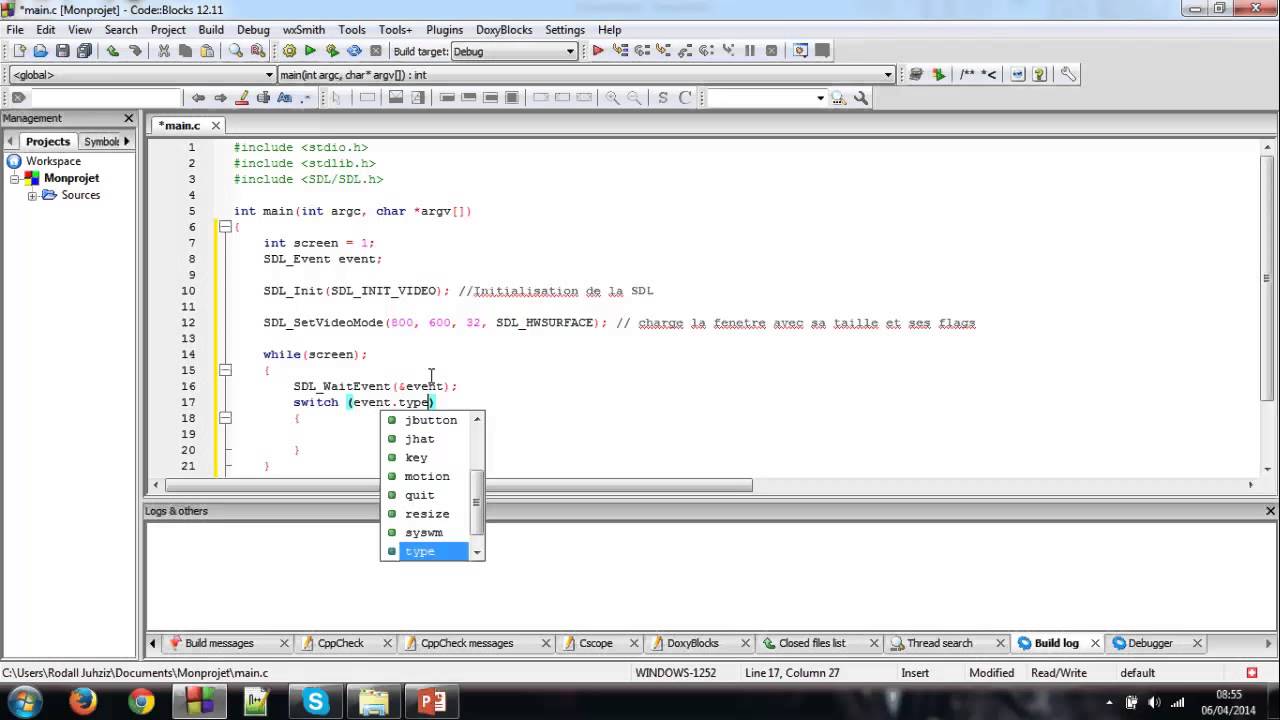
Task: Open the Replace tool icon
Action: [258, 51]
